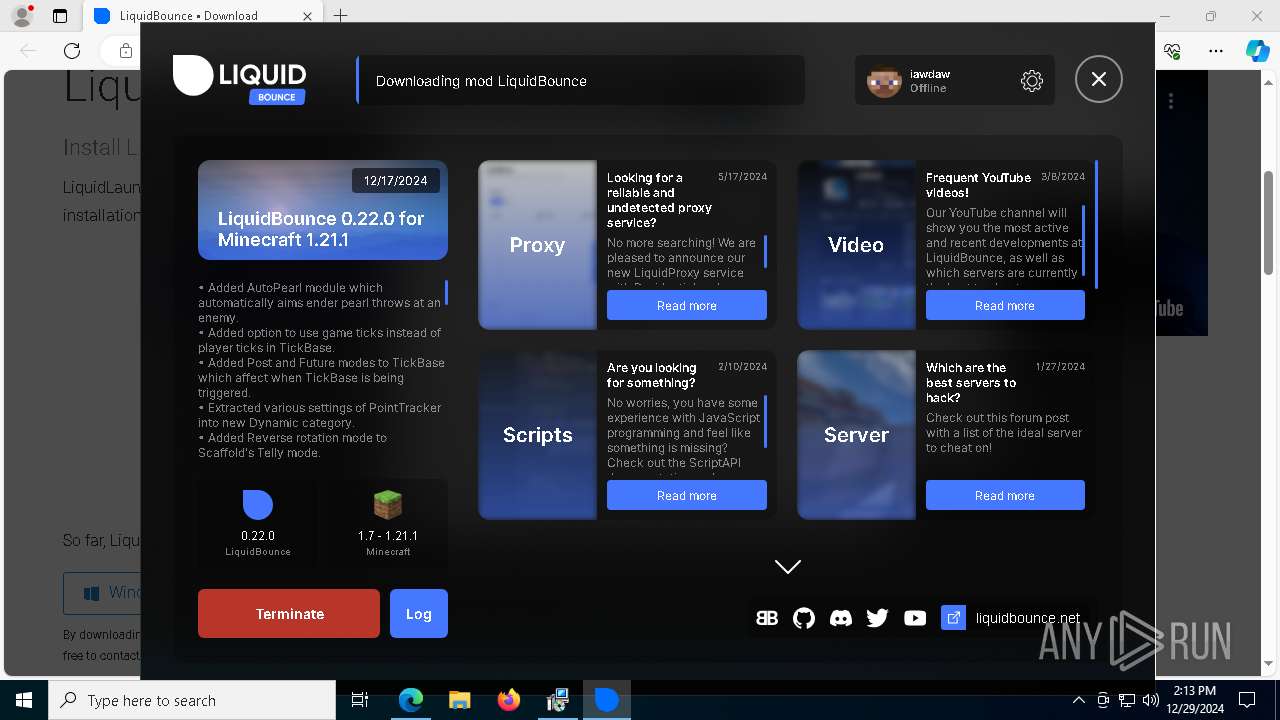The image size is (1280, 720).
Task: Click the iawdaw account avatar
Action: point(884,81)
